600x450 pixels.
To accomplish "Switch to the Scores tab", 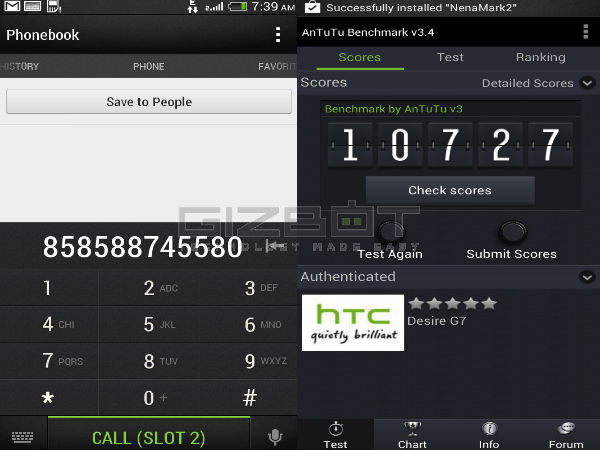I will [360, 57].
